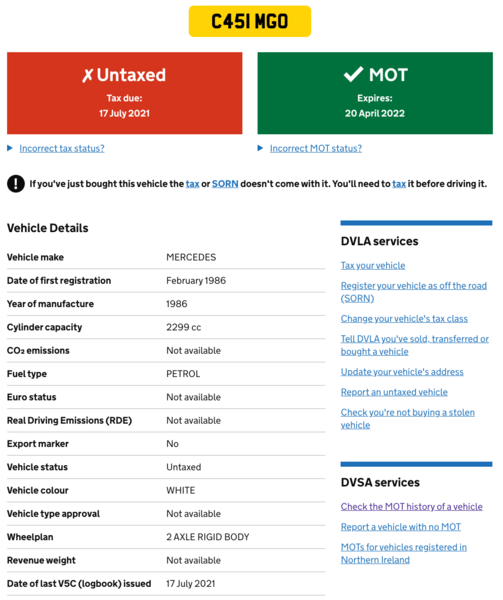The width and height of the screenshot is (503, 600).
Task: Open Tax your vehicle link
Action: [x=373, y=266]
